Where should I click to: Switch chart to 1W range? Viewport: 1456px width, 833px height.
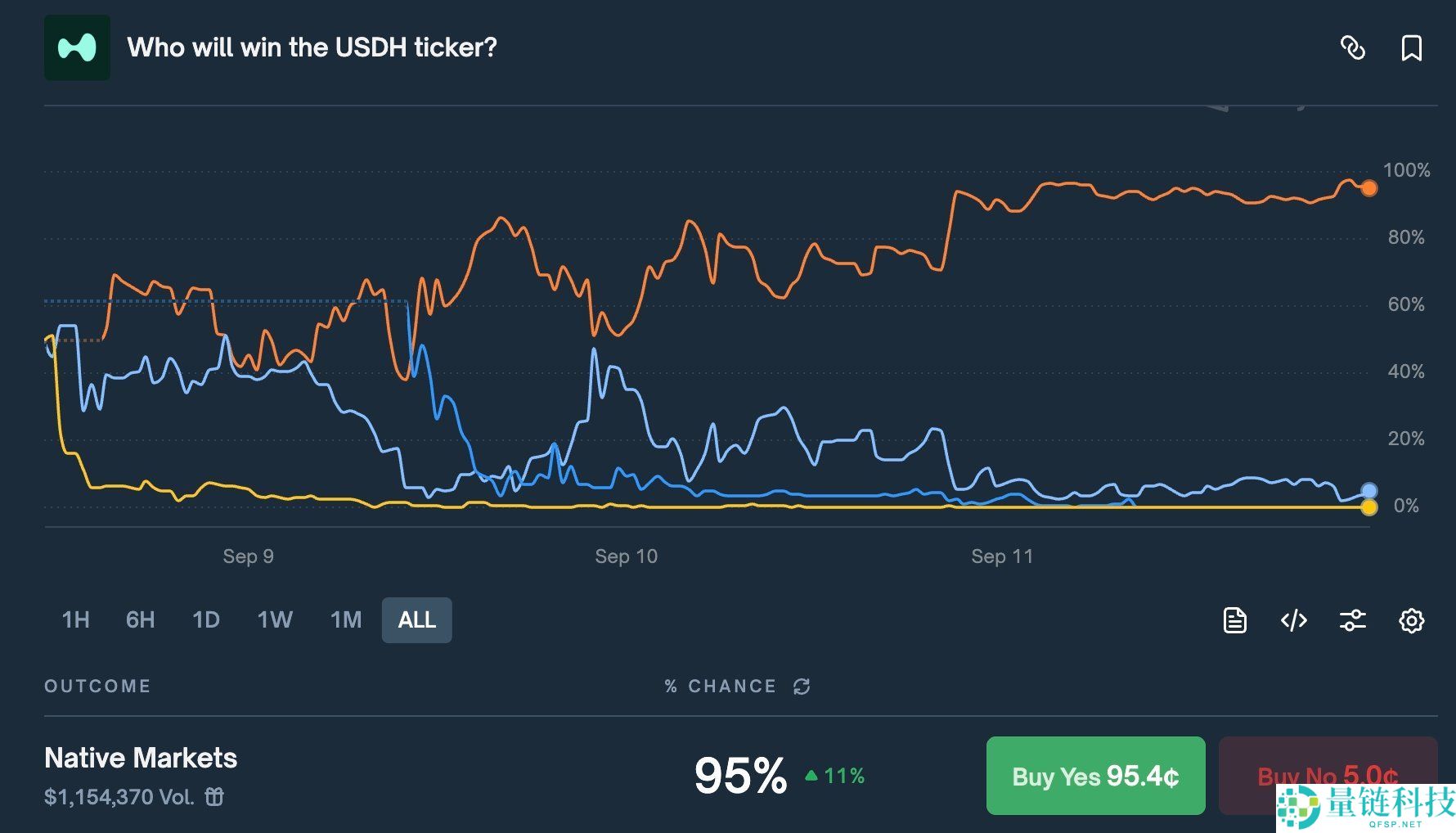click(x=275, y=620)
